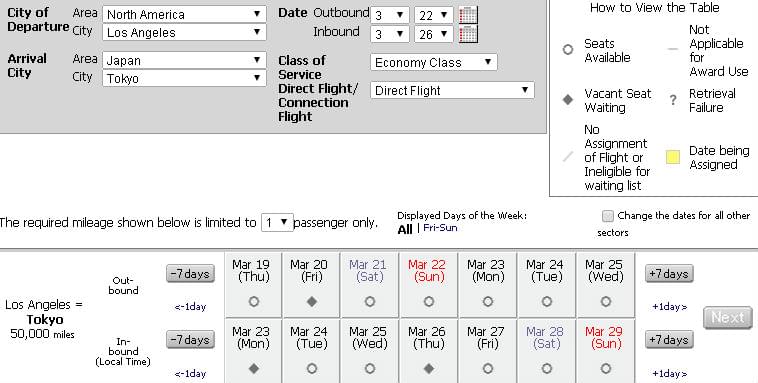Screen dimensions: 758x383
Task: Open the passenger count dropdown
Action: [x=277, y=222]
